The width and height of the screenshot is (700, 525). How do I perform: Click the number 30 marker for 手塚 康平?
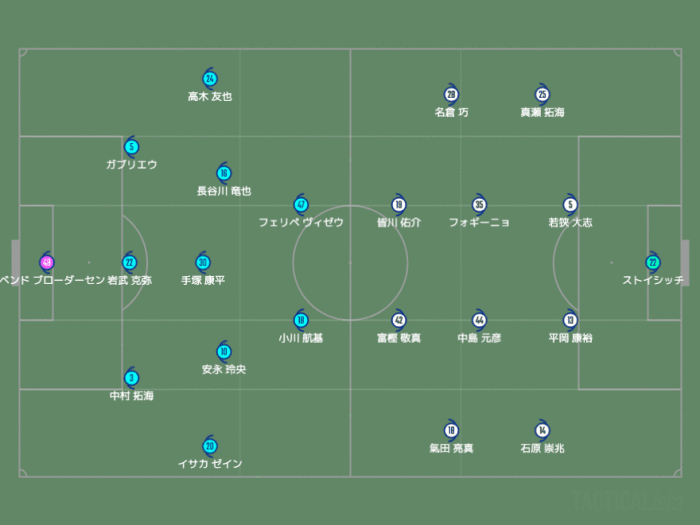203,262
